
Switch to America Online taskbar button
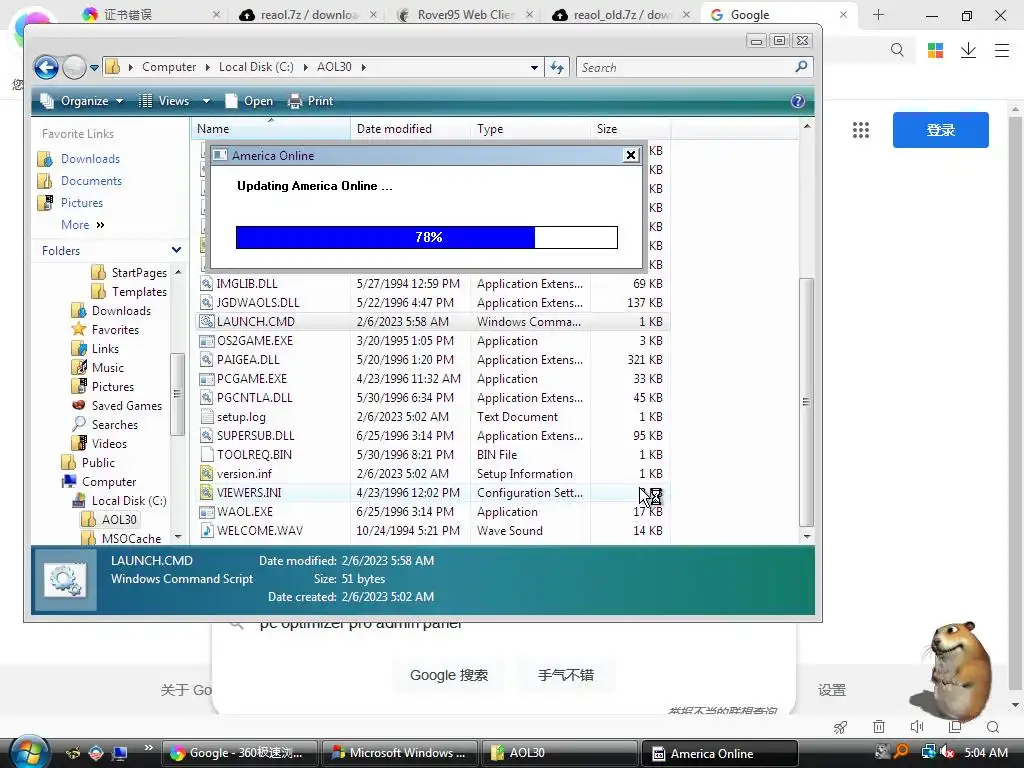click(720, 753)
